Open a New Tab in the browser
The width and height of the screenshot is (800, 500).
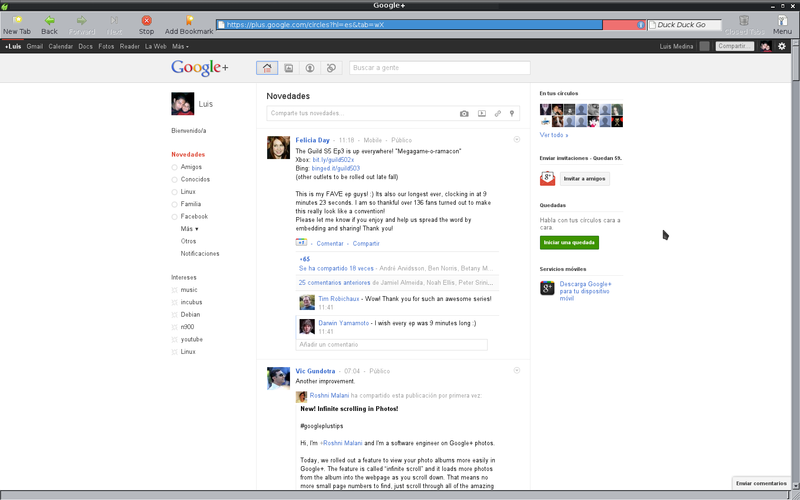17,25
